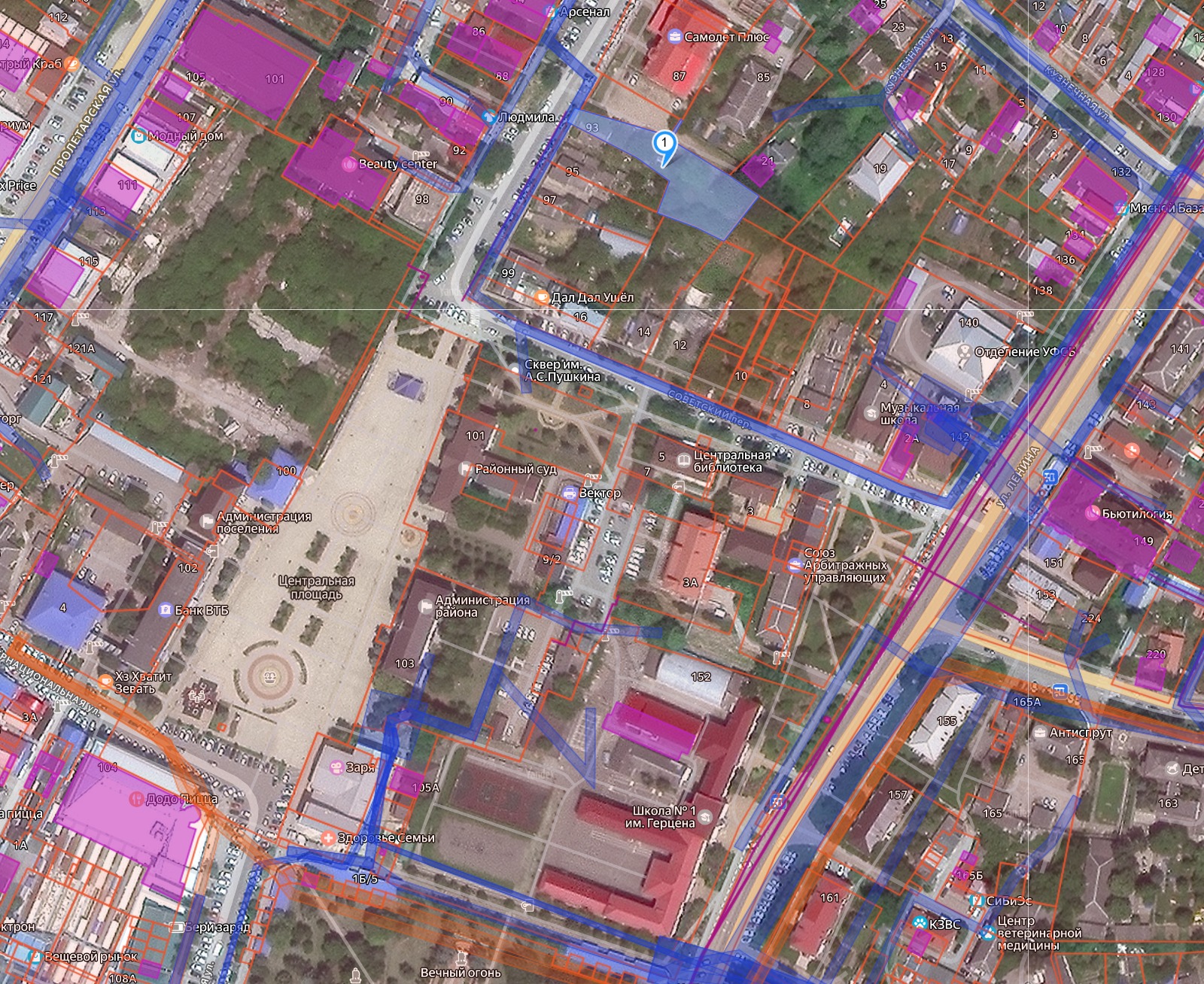Click house number 98

coord(422,199)
